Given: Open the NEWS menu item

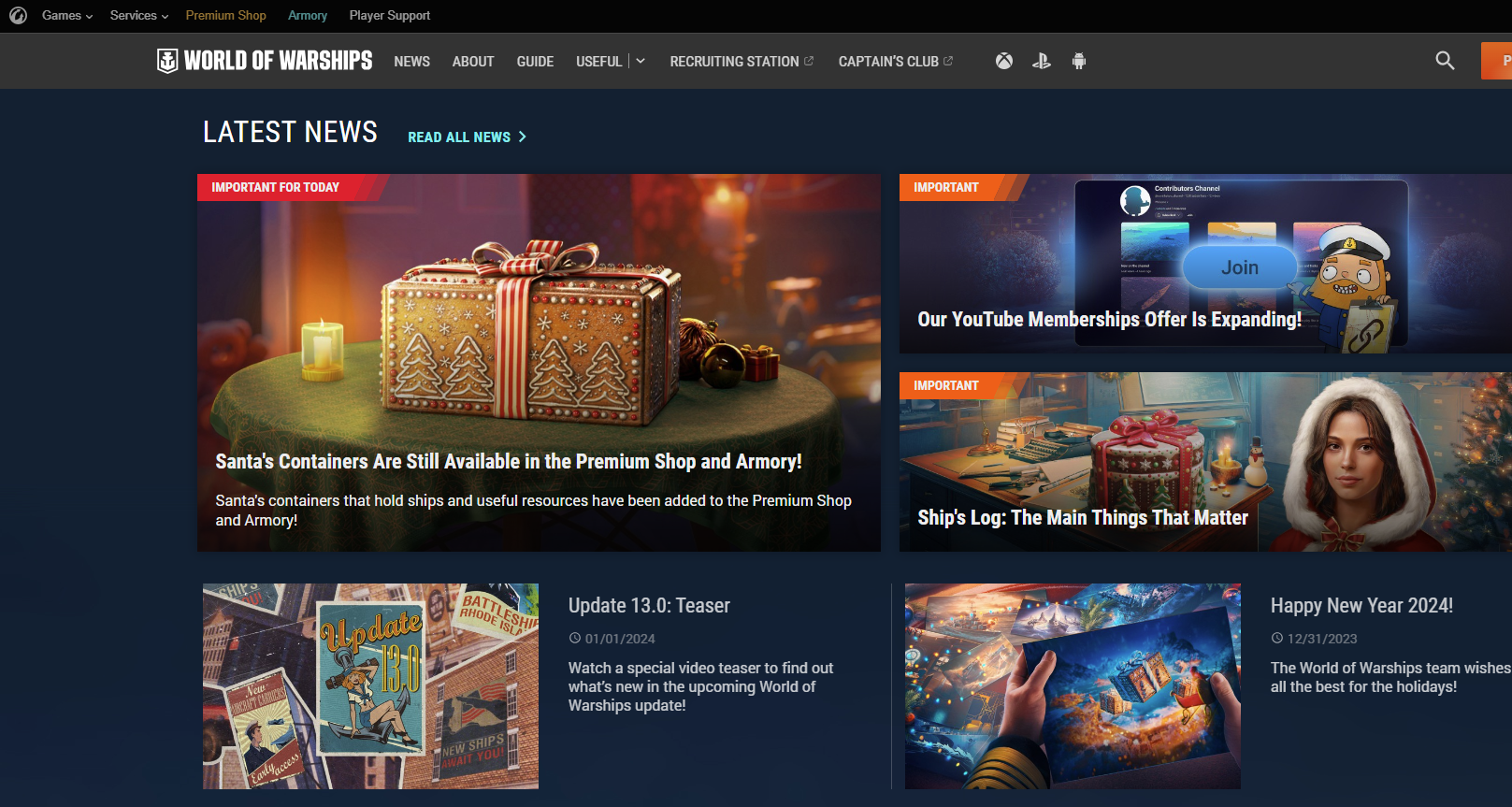Looking at the screenshot, I should (x=411, y=61).
